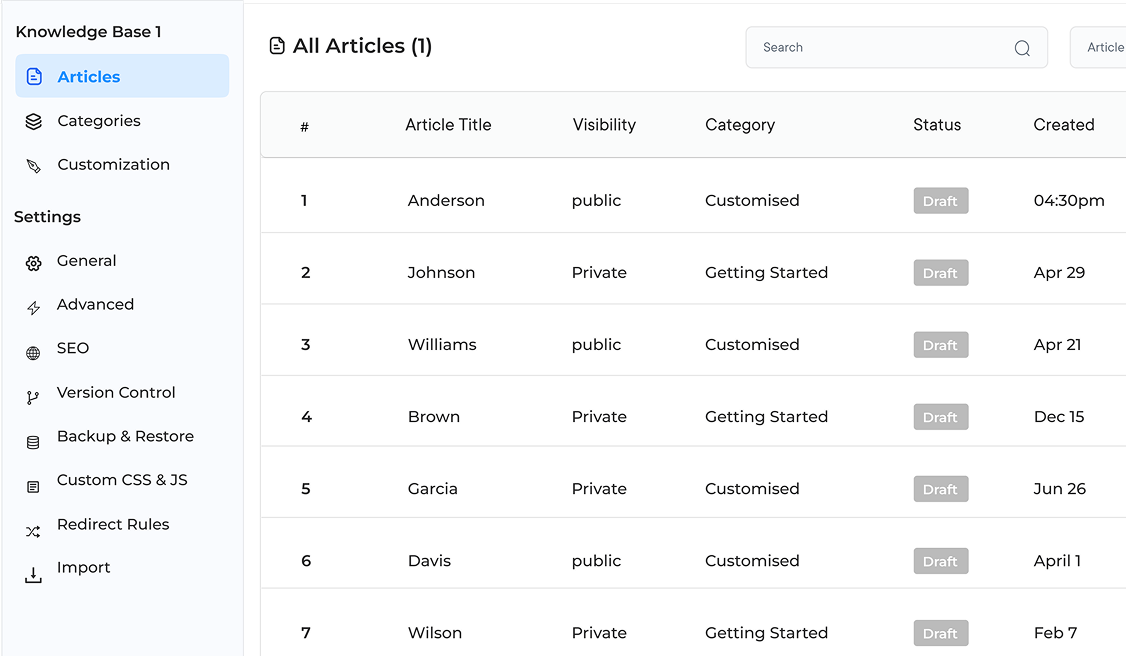
Task: Click the Feb 7 created date
Action: click(x=1055, y=633)
